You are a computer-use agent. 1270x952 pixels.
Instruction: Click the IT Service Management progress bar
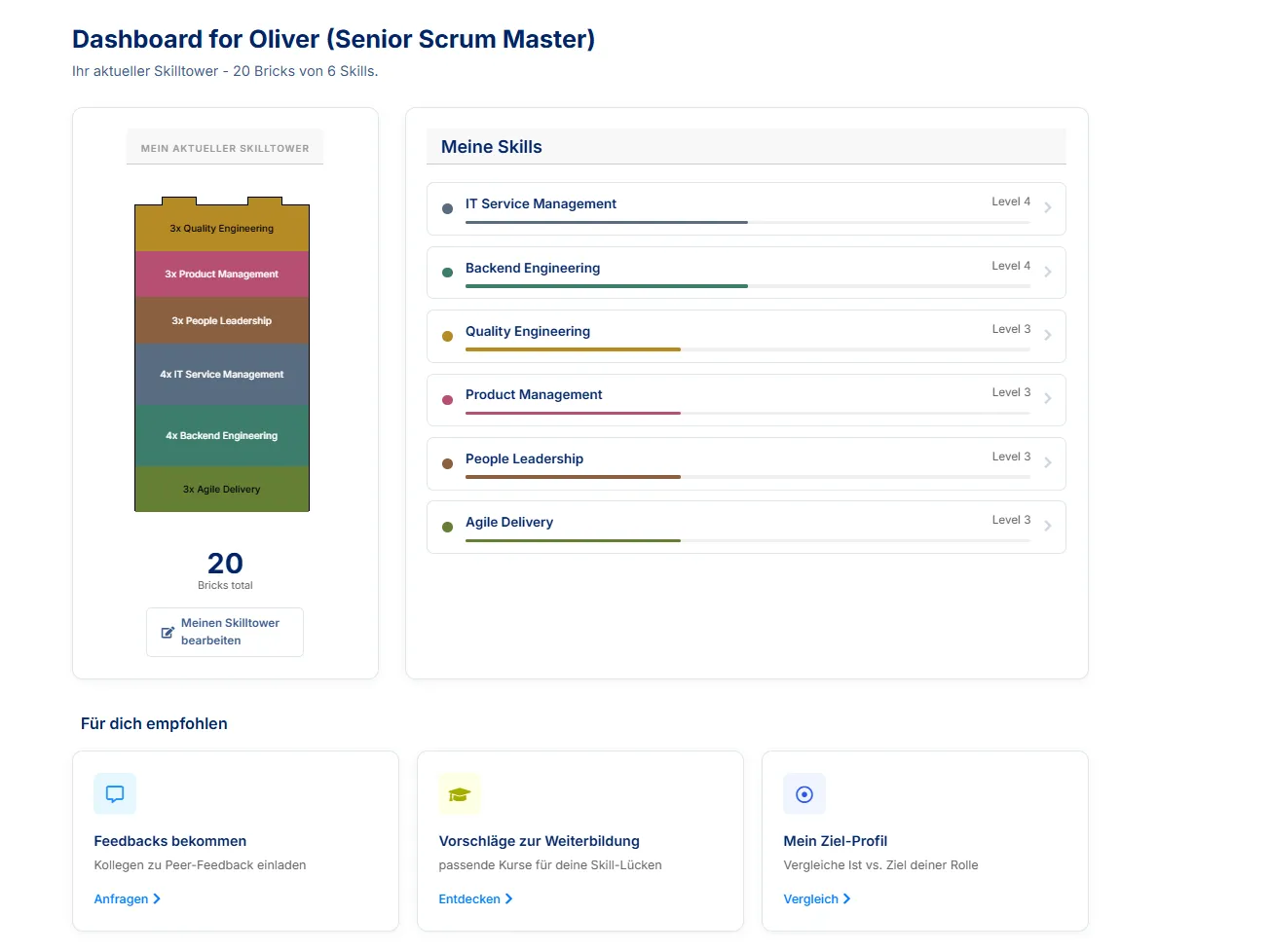(748, 223)
